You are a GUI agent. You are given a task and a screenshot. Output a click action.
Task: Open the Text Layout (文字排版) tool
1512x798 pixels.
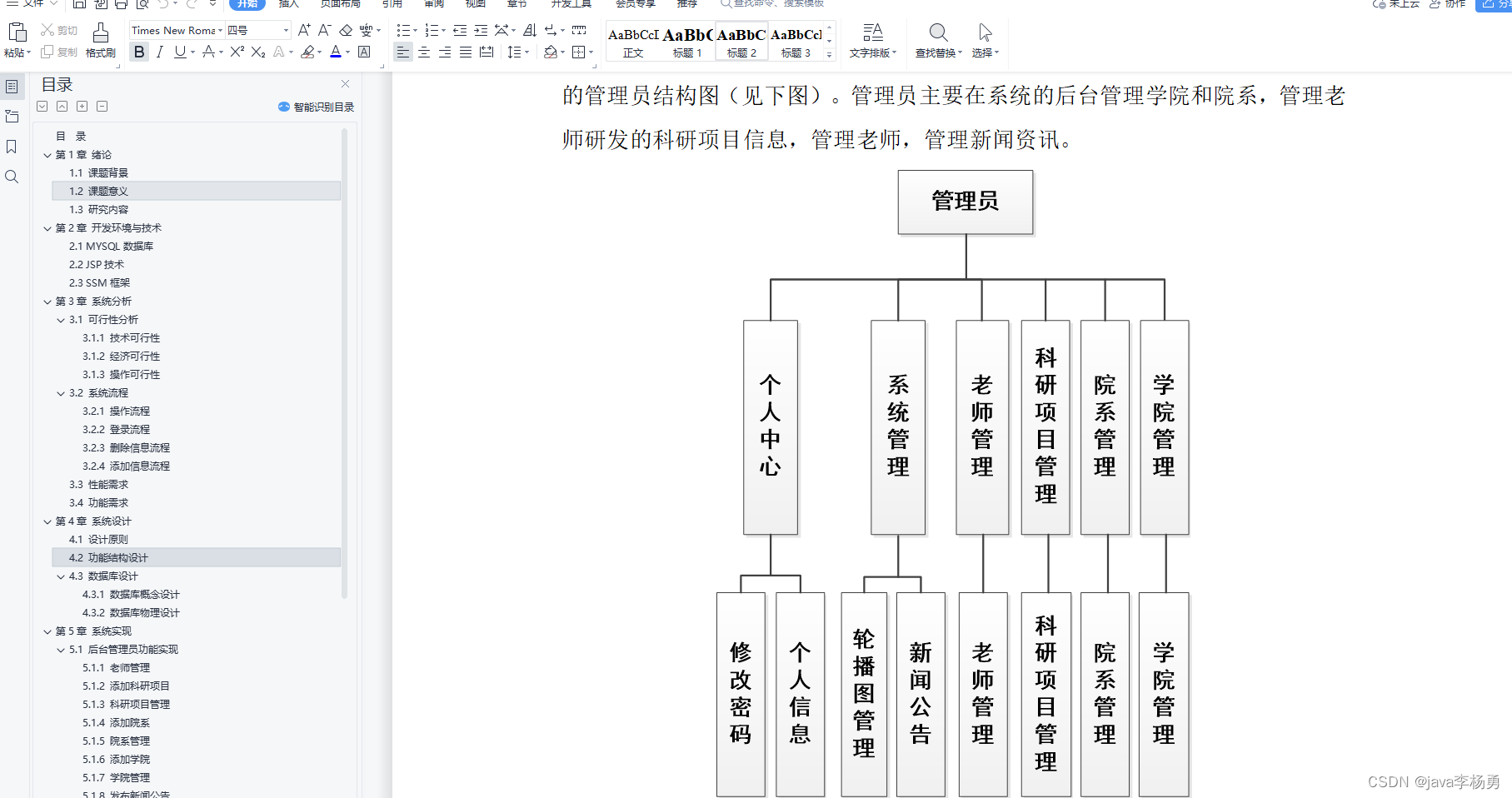[872, 39]
